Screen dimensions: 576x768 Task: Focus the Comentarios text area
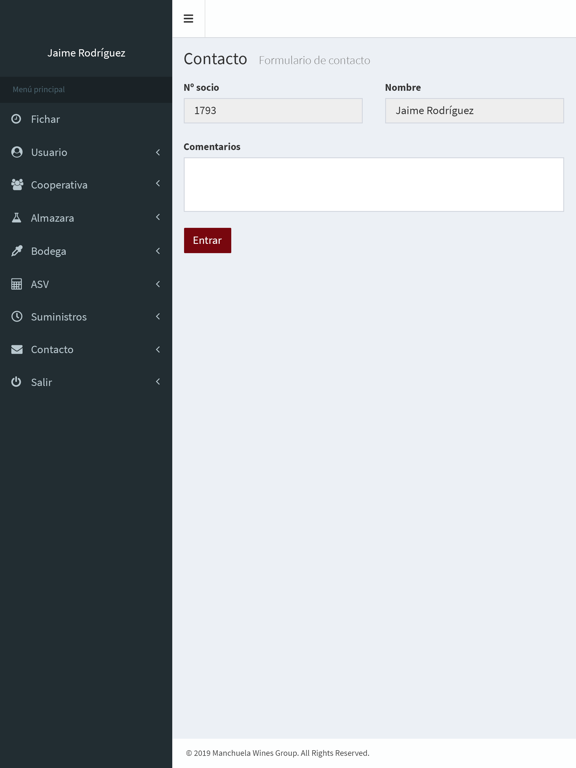coord(374,185)
